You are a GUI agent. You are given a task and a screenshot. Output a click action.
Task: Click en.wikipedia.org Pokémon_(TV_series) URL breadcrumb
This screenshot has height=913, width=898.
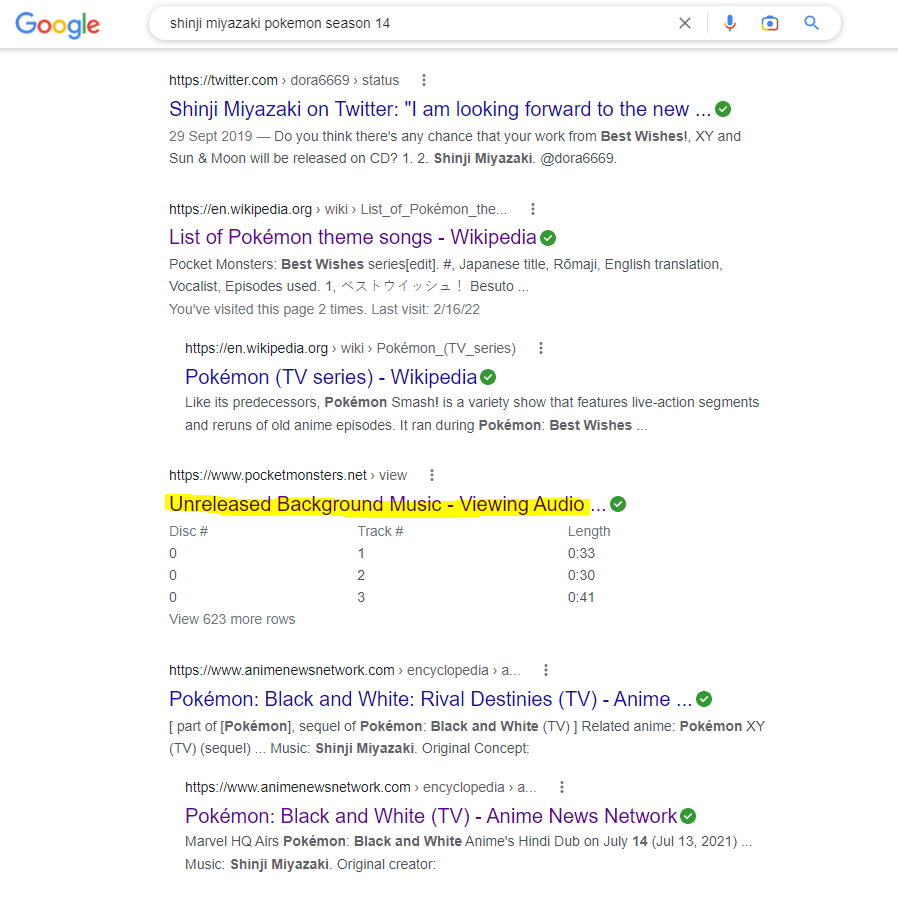pos(351,348)
